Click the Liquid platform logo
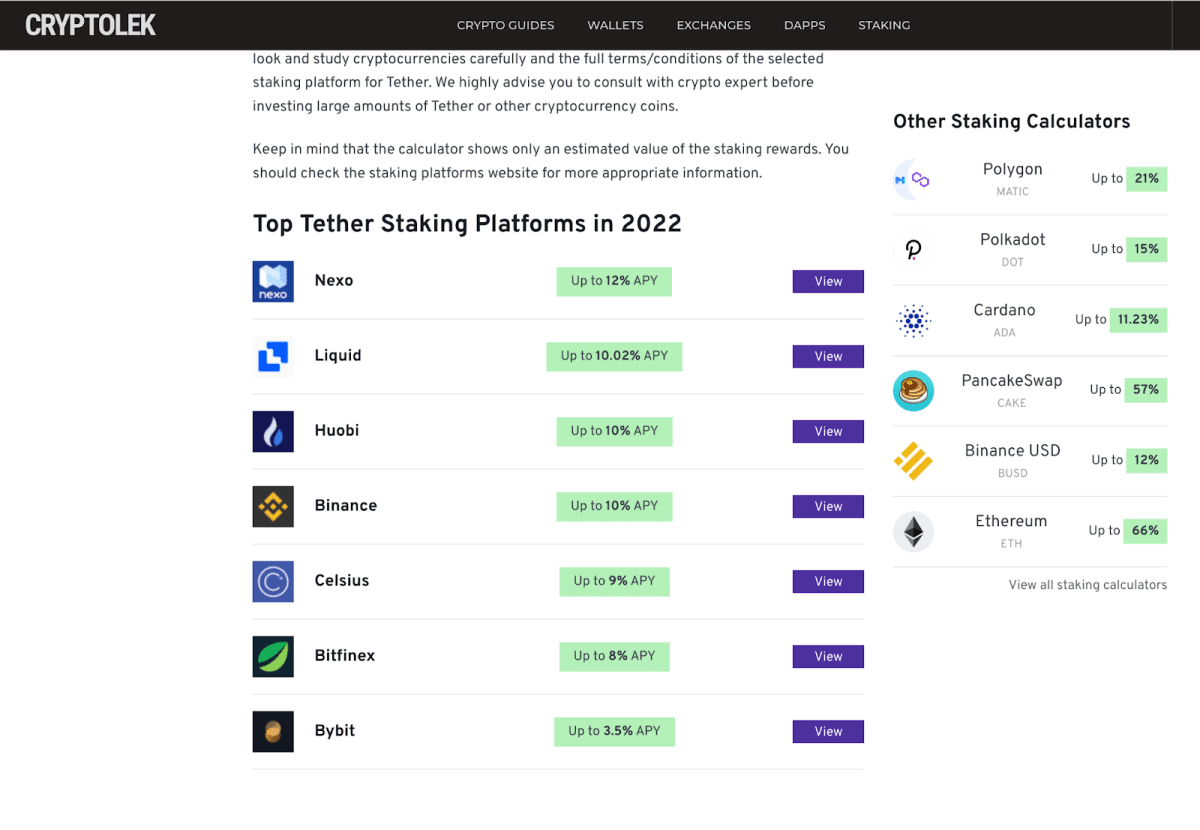This screenshot has width=1200, height=830. click(x=273, y=356)
